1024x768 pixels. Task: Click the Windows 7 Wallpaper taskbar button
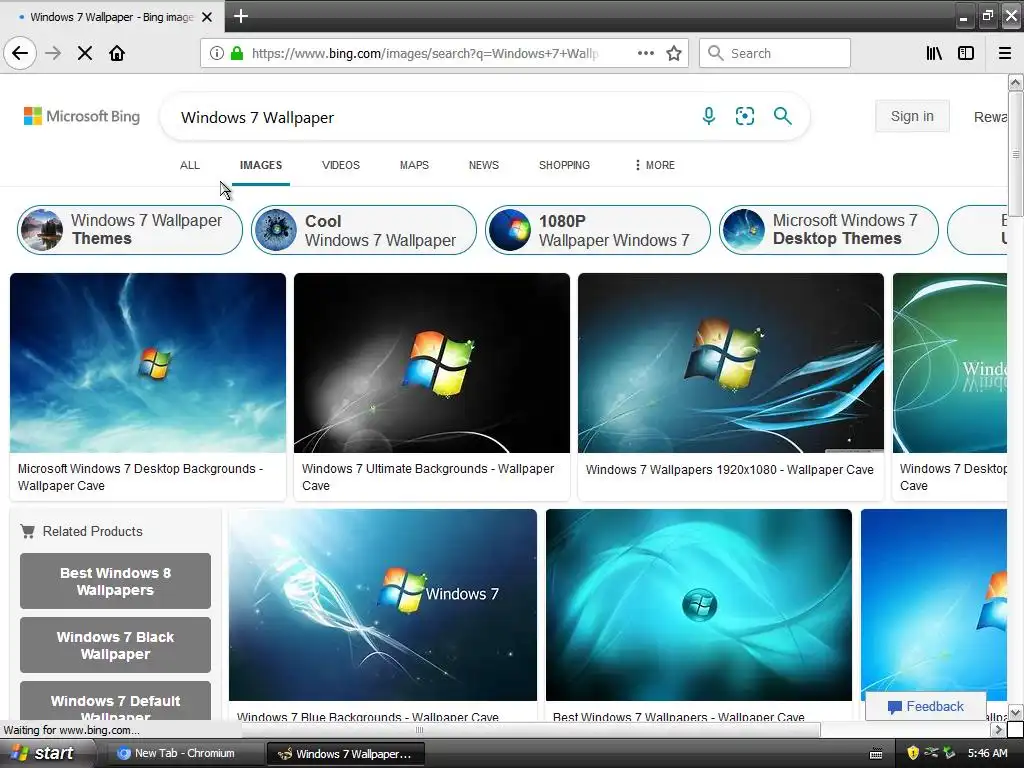coord(346,754)
